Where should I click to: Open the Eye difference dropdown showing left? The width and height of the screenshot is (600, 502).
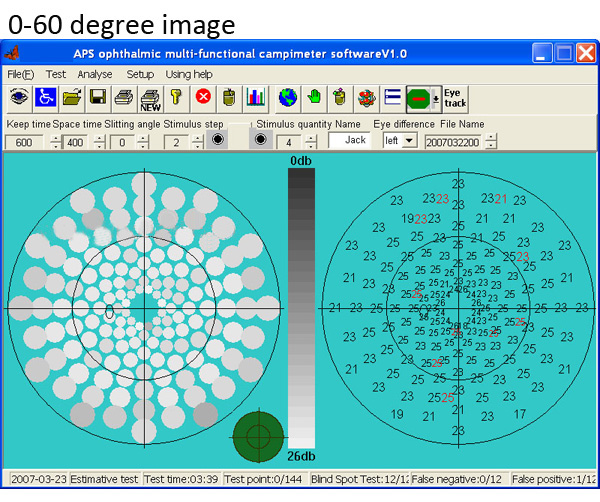click(x=399, y=141)
